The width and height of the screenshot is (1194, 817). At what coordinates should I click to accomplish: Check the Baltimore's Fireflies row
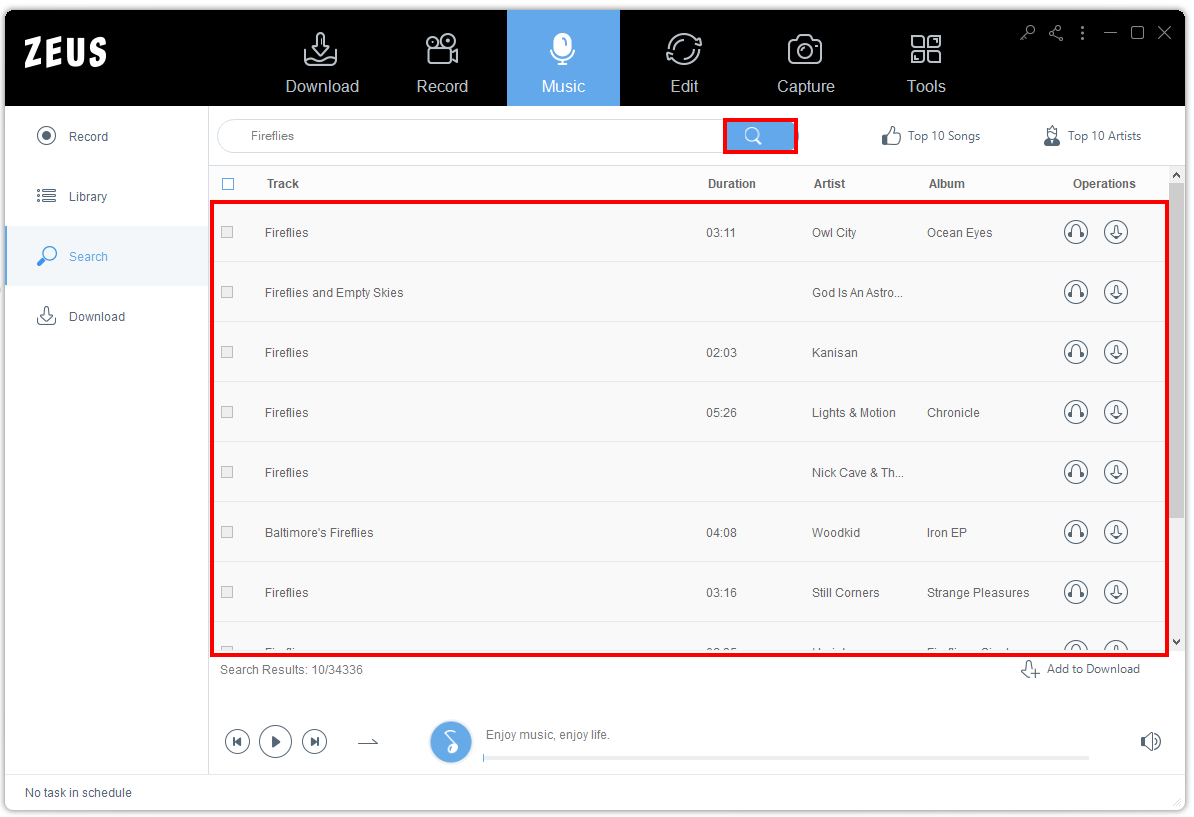[227, 532]
